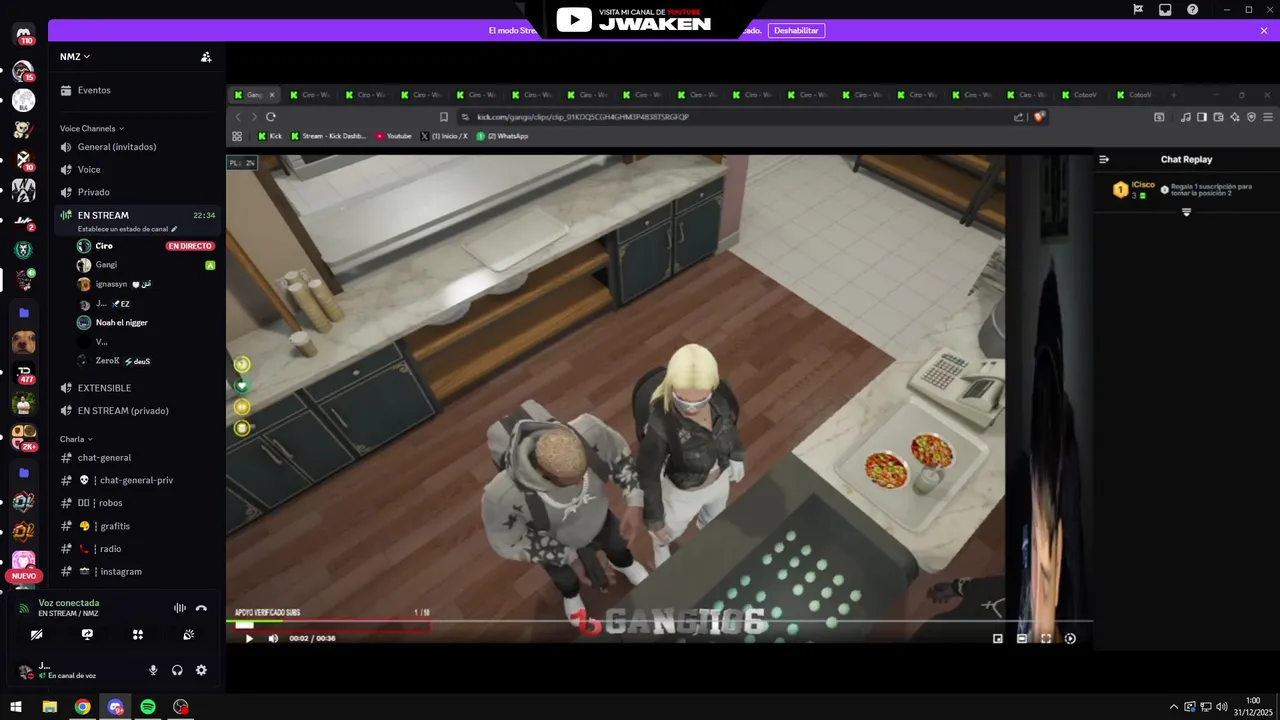Open Discord help question mark icon

tap(1192, 10)
